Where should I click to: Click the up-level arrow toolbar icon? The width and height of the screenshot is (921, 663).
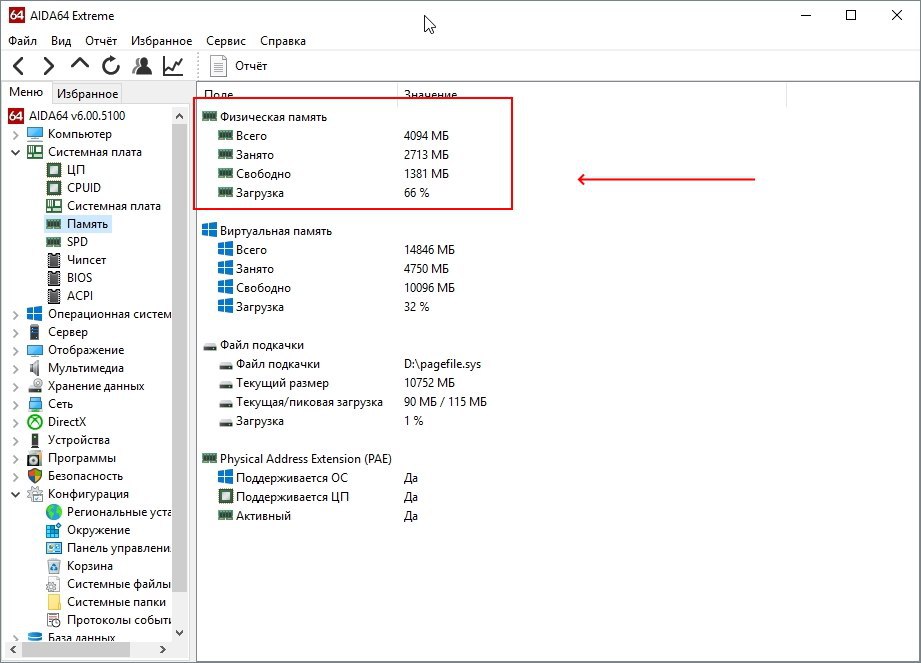tap(80, 64)
